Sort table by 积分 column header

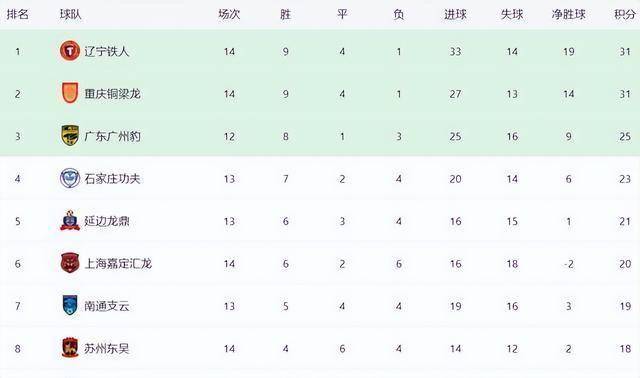[x=625, y=14]
